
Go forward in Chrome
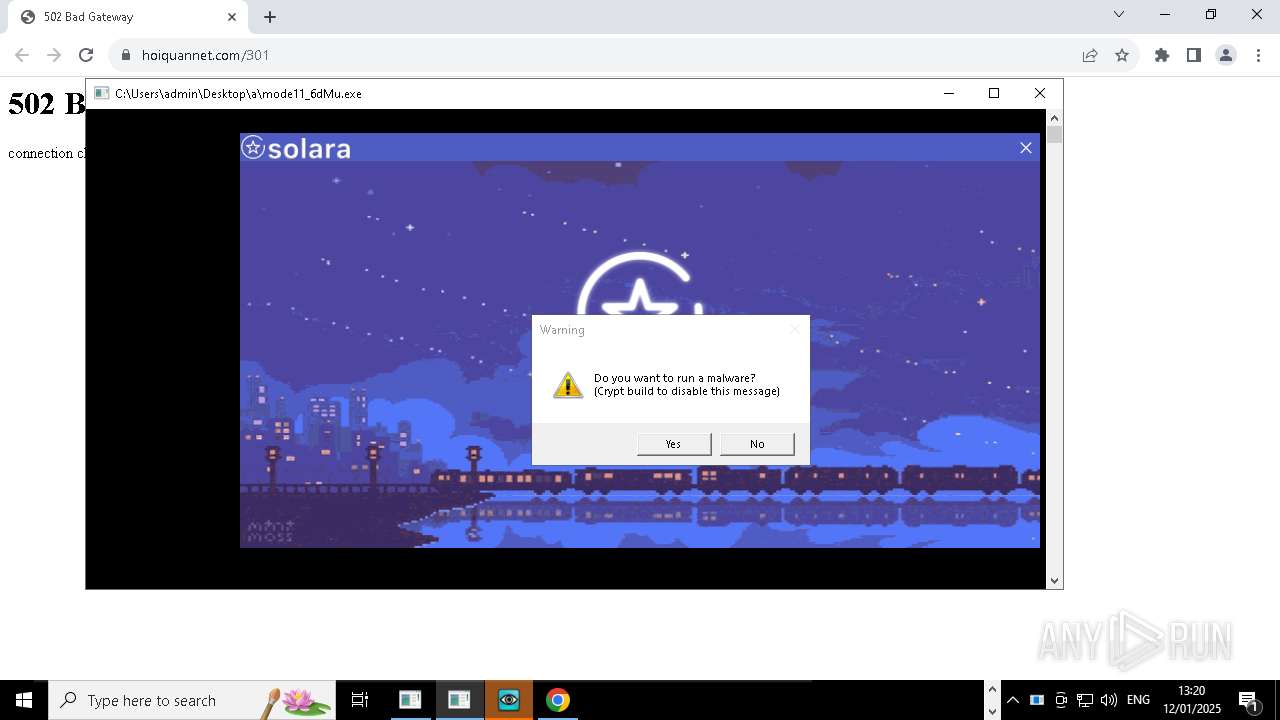[54, 55]
